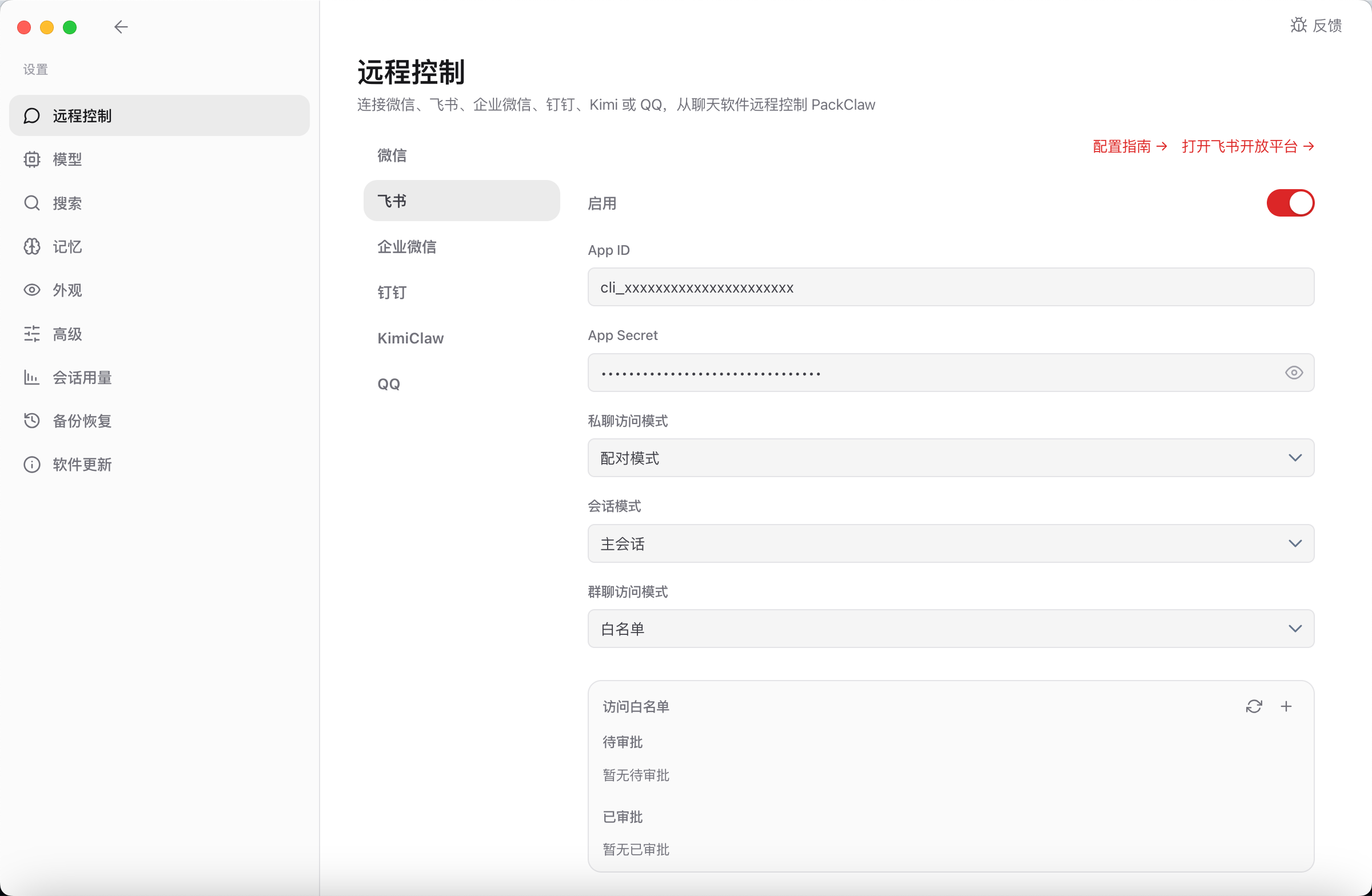Open the 搜索 settings page

159,203
